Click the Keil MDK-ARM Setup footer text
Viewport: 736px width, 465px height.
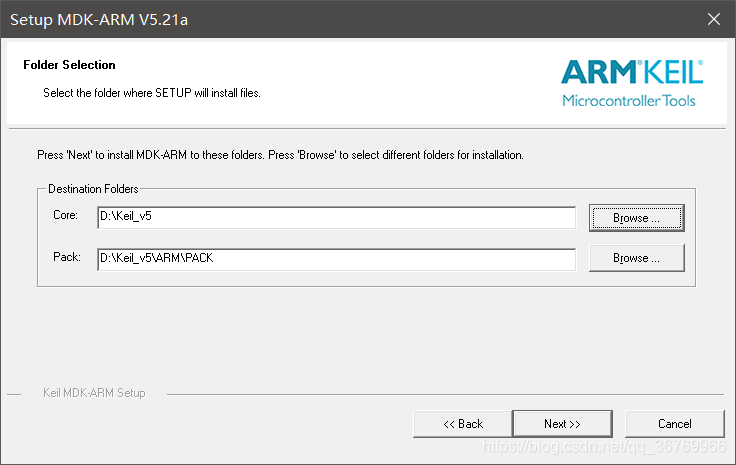pyautogui.click(x=94, y=393)
